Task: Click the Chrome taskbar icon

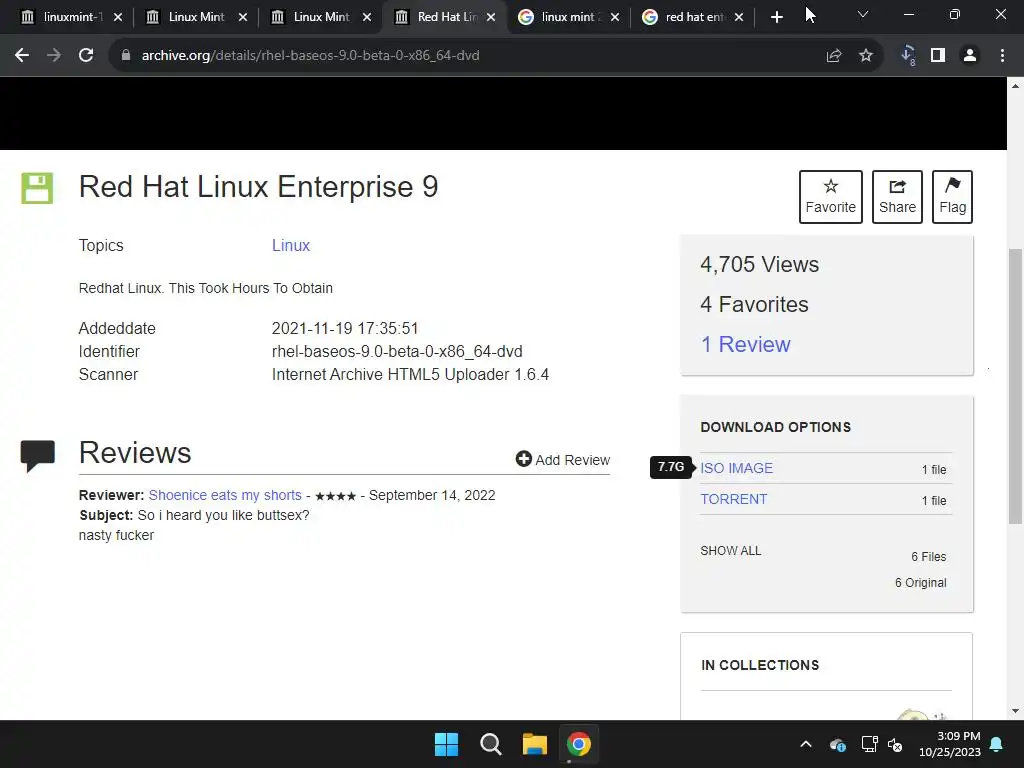Action: pos(579,744)
